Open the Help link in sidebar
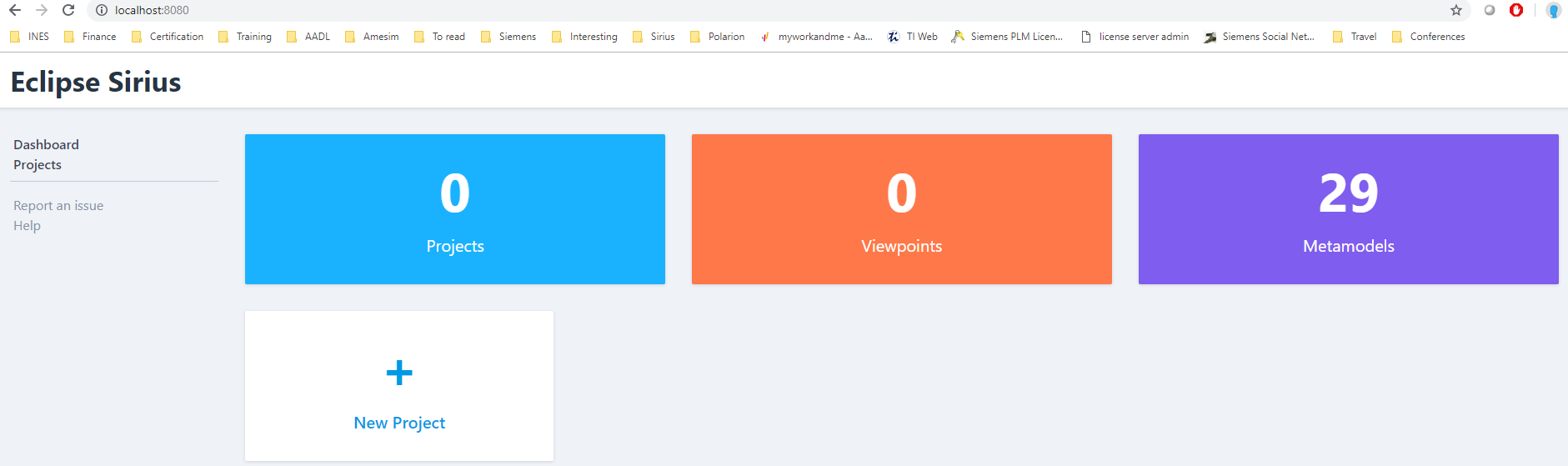Image resolution: width=1568 pixels, height=466 pixels. coord(27,226)
